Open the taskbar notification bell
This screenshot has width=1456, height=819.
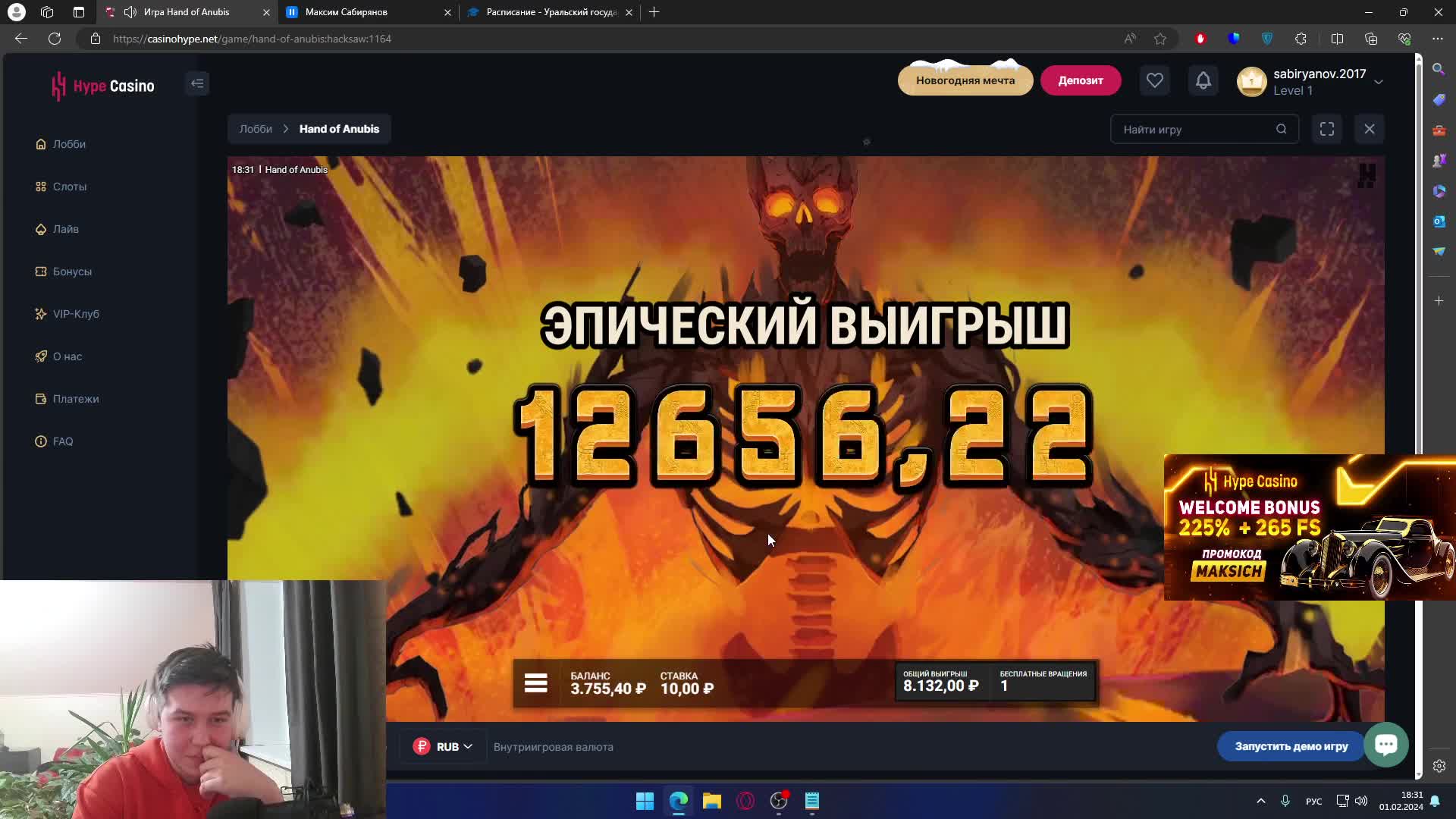1435,801
